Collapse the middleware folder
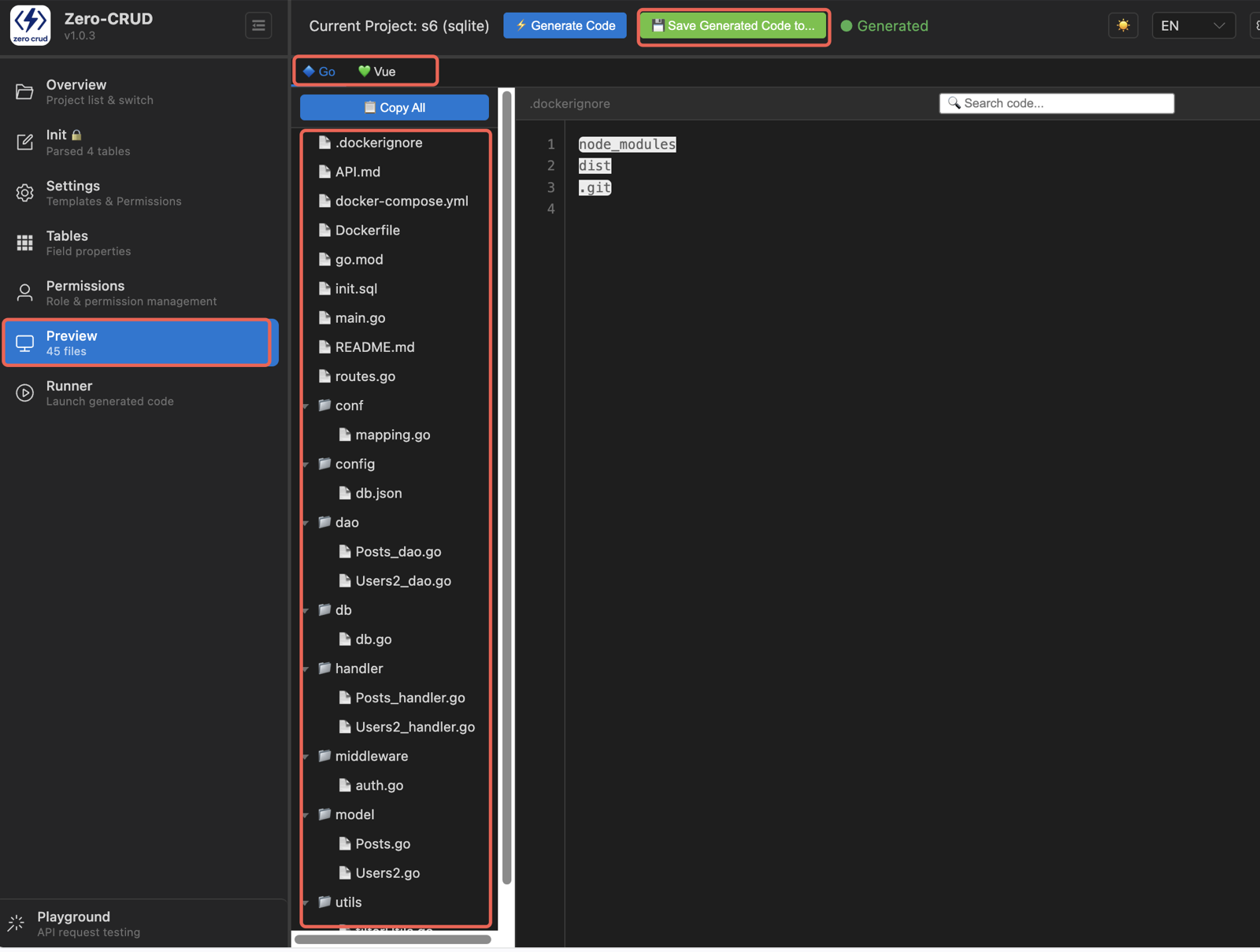Image resolution: width=1260 pixels, height=952 pixels. pyautogui.click(x=306, y=757)
